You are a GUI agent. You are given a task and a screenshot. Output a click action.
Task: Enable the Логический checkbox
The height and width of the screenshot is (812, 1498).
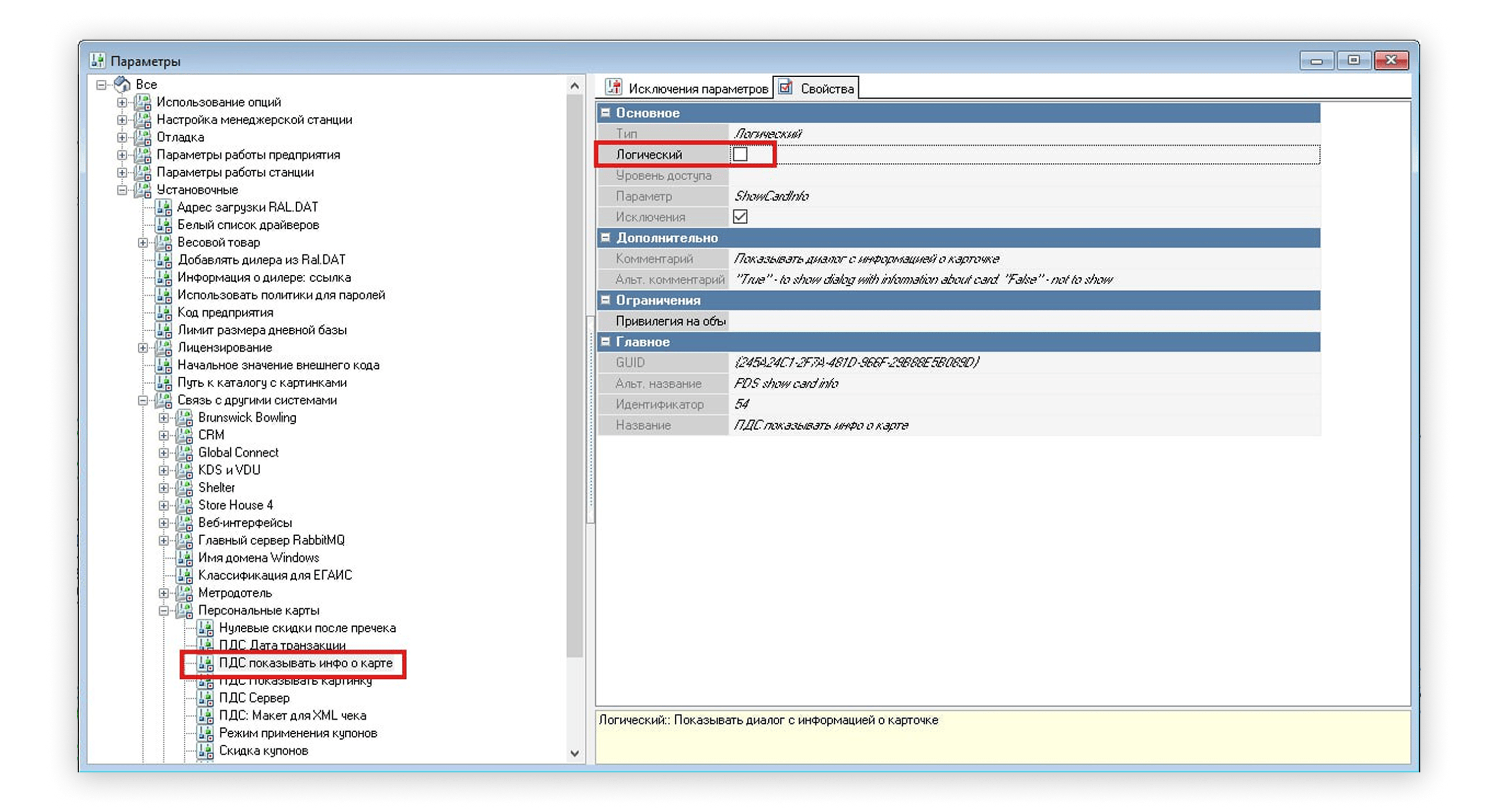click(x=740, y=154)
